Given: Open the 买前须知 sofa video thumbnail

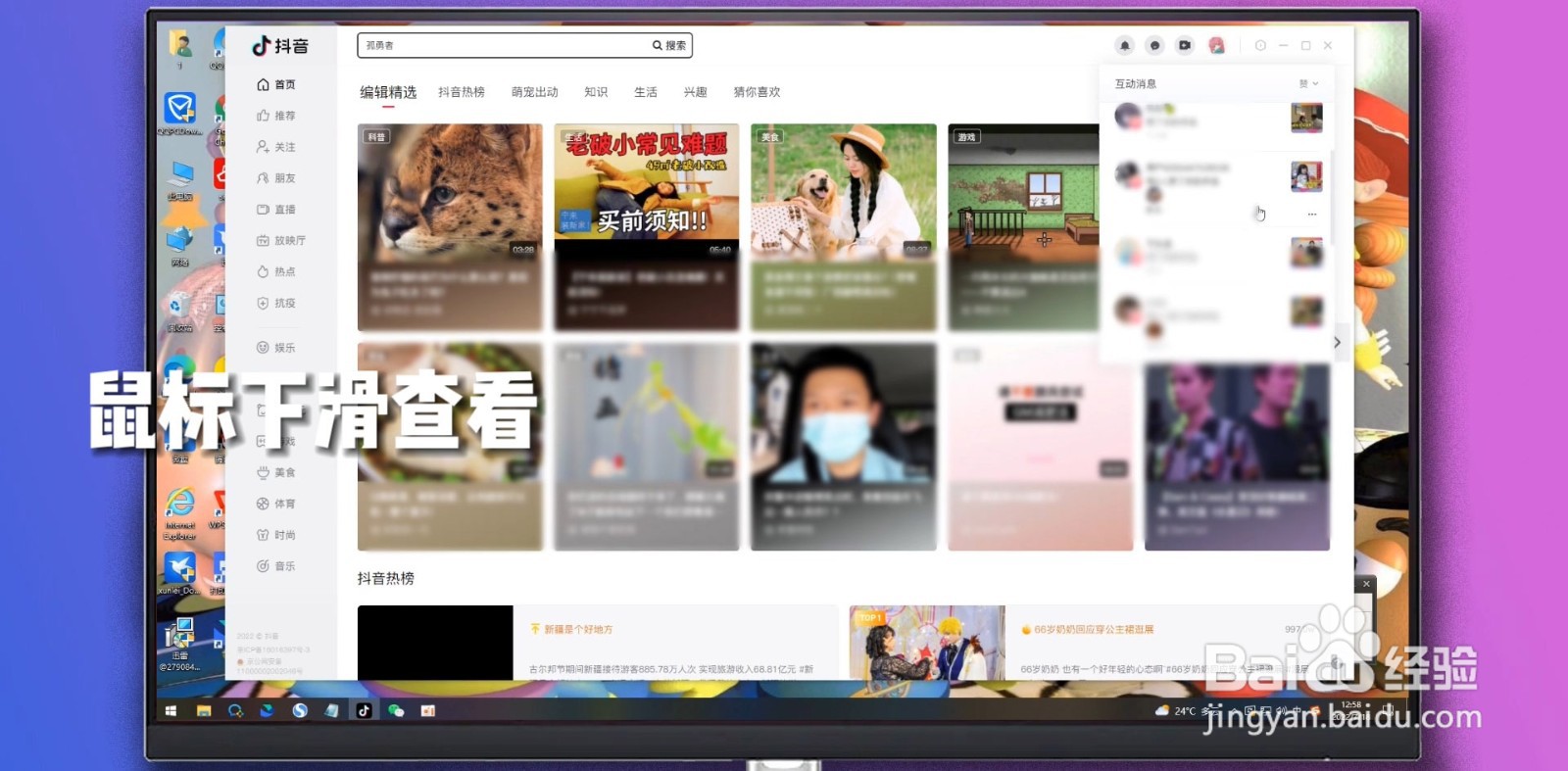Looking at the screenshot, I should 647,191.
